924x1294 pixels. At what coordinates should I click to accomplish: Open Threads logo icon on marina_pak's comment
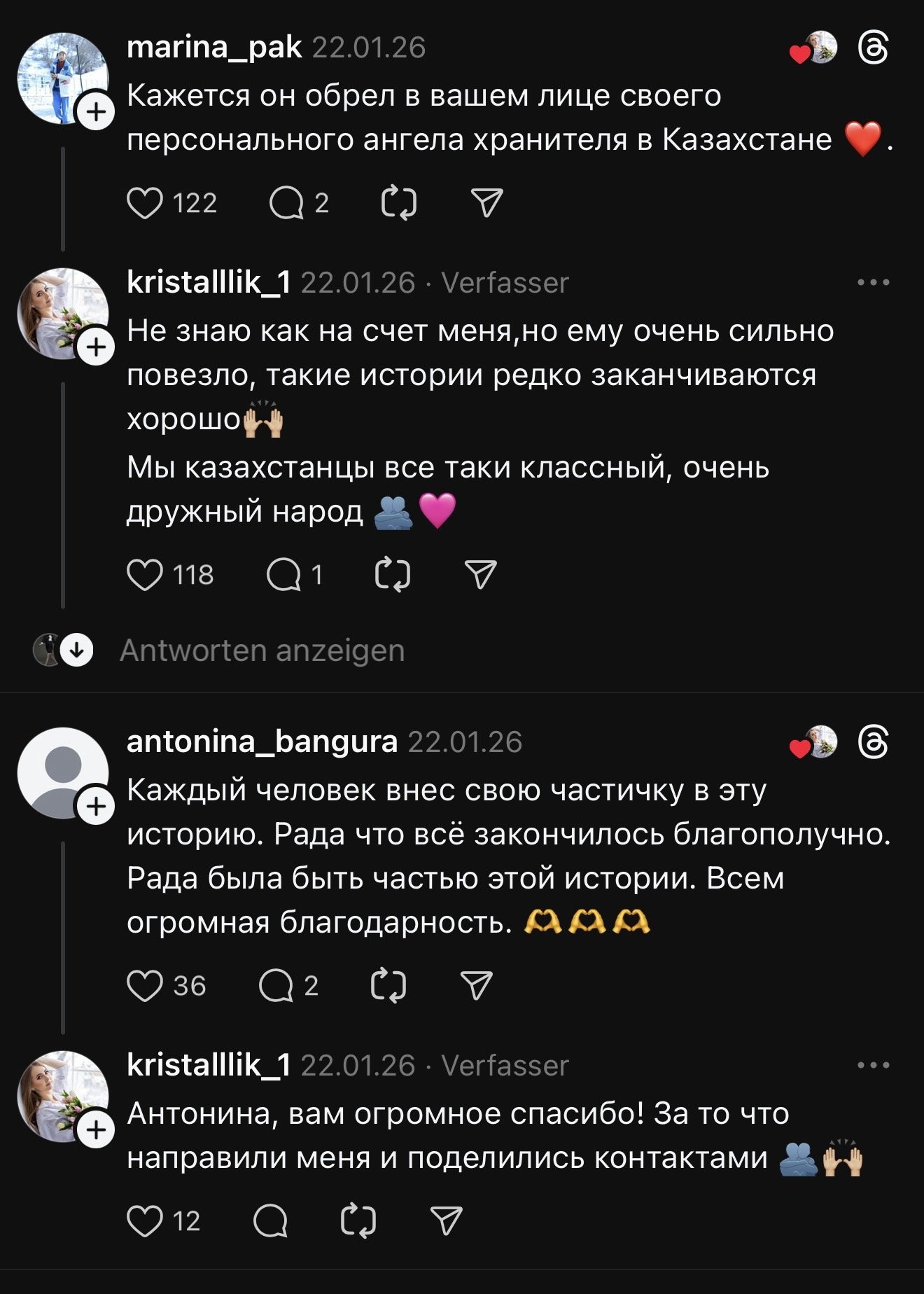point(874,49)
